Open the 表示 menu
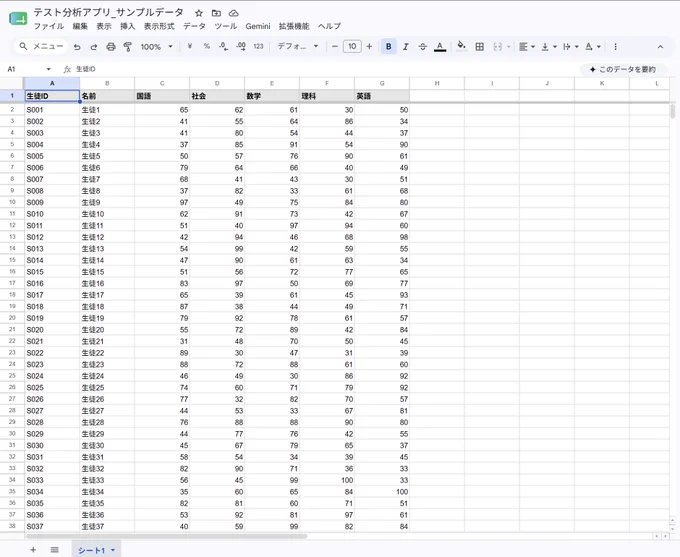Screen dimensions: 680x557 (104, 26)
